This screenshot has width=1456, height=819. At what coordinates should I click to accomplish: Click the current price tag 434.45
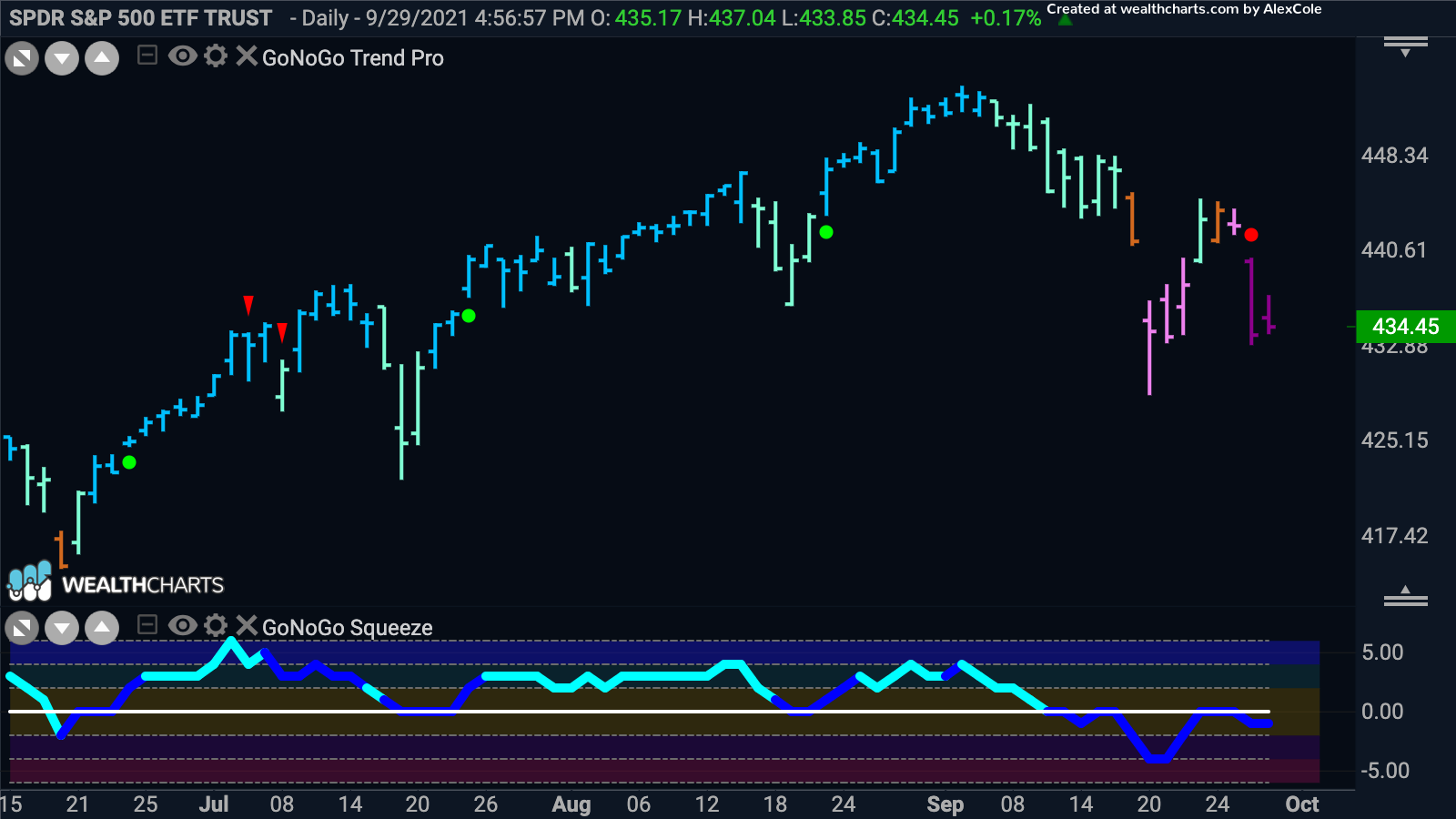[1406, 327]
